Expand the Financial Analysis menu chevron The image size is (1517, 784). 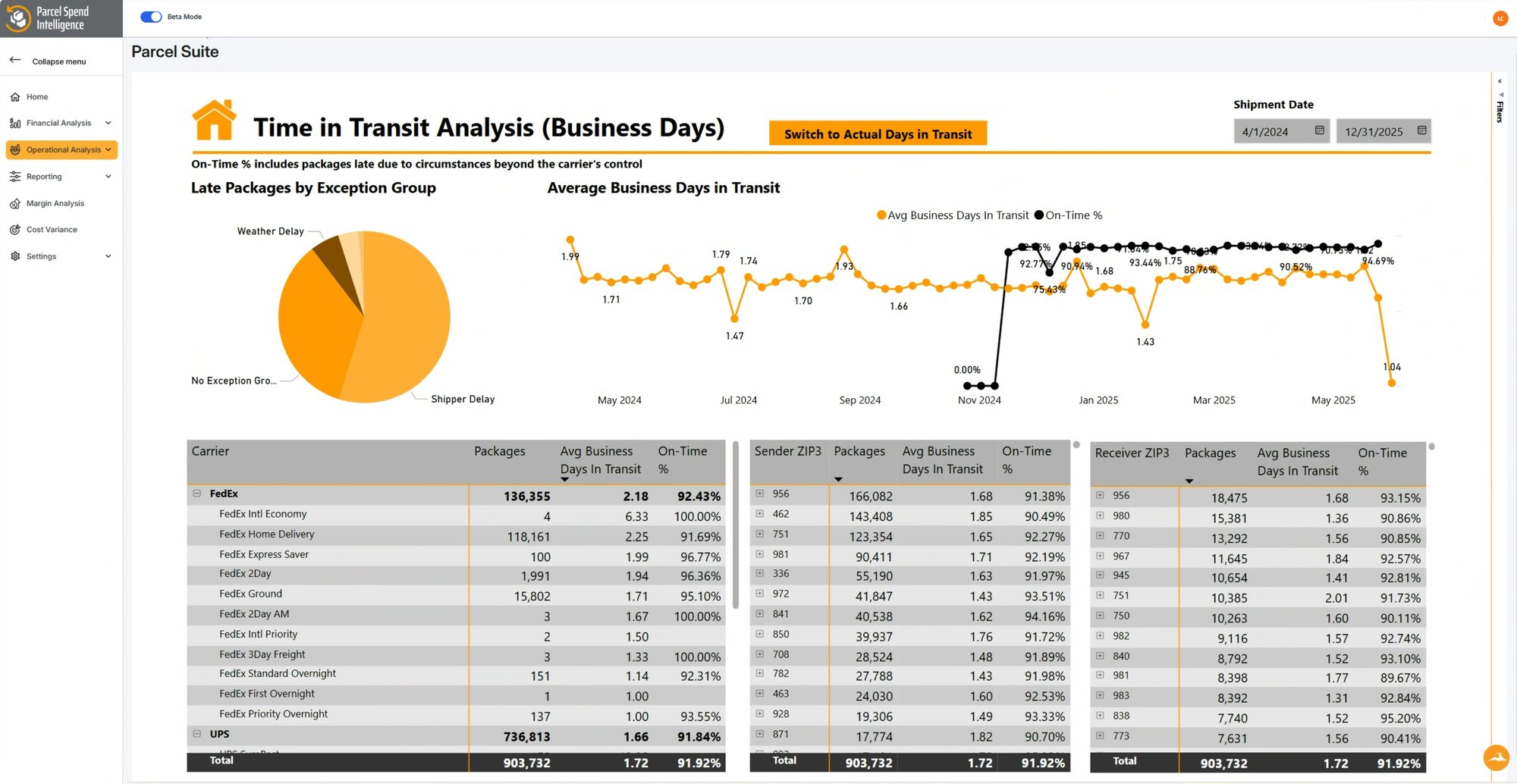tap(108, 123)
